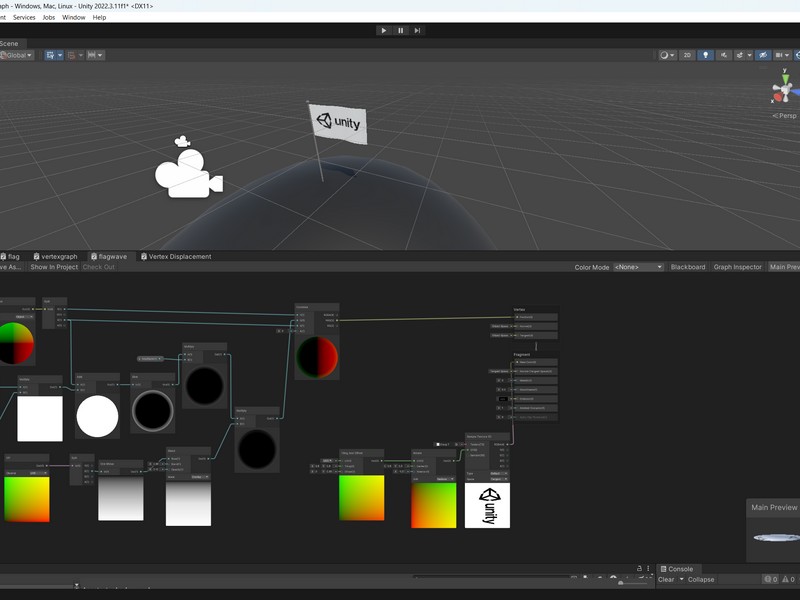
Task: Toggle the Graph Inspector panel
Action: click(x=737, y=267)
